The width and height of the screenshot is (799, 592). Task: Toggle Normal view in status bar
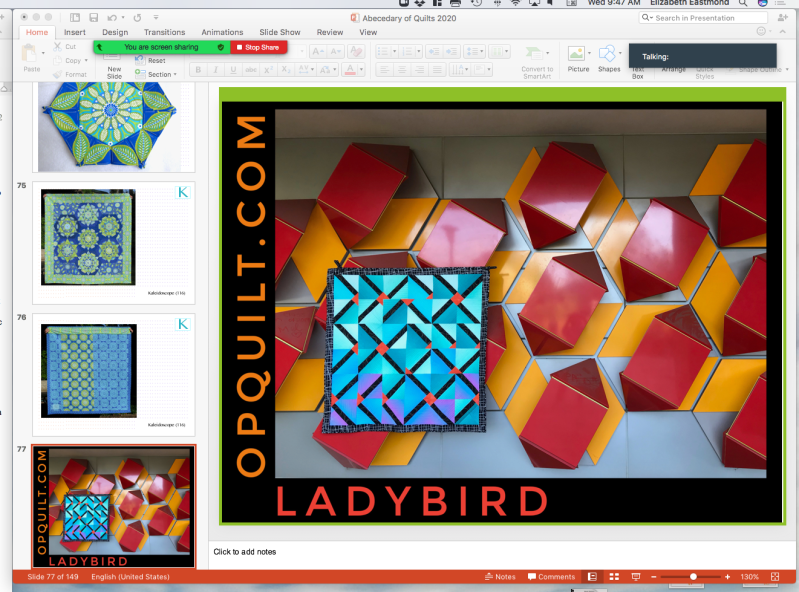592,577
